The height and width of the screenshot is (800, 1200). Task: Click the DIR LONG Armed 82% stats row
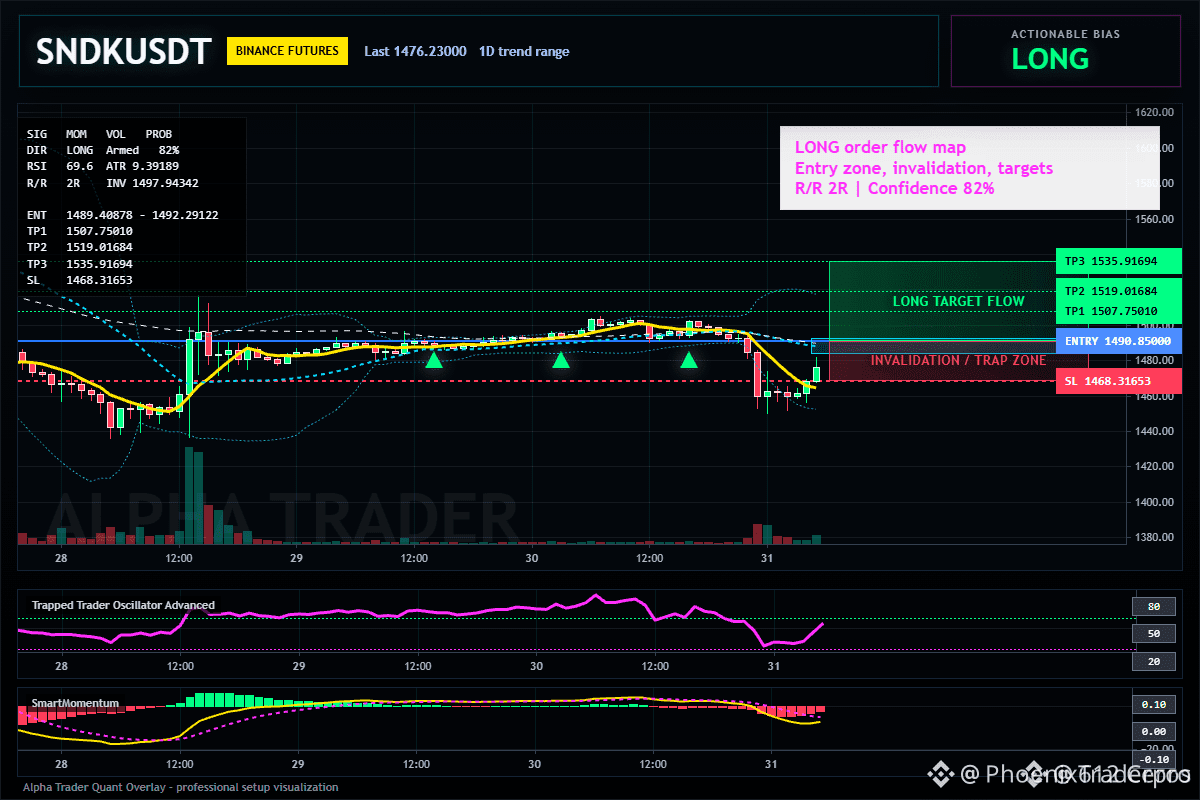103,149
